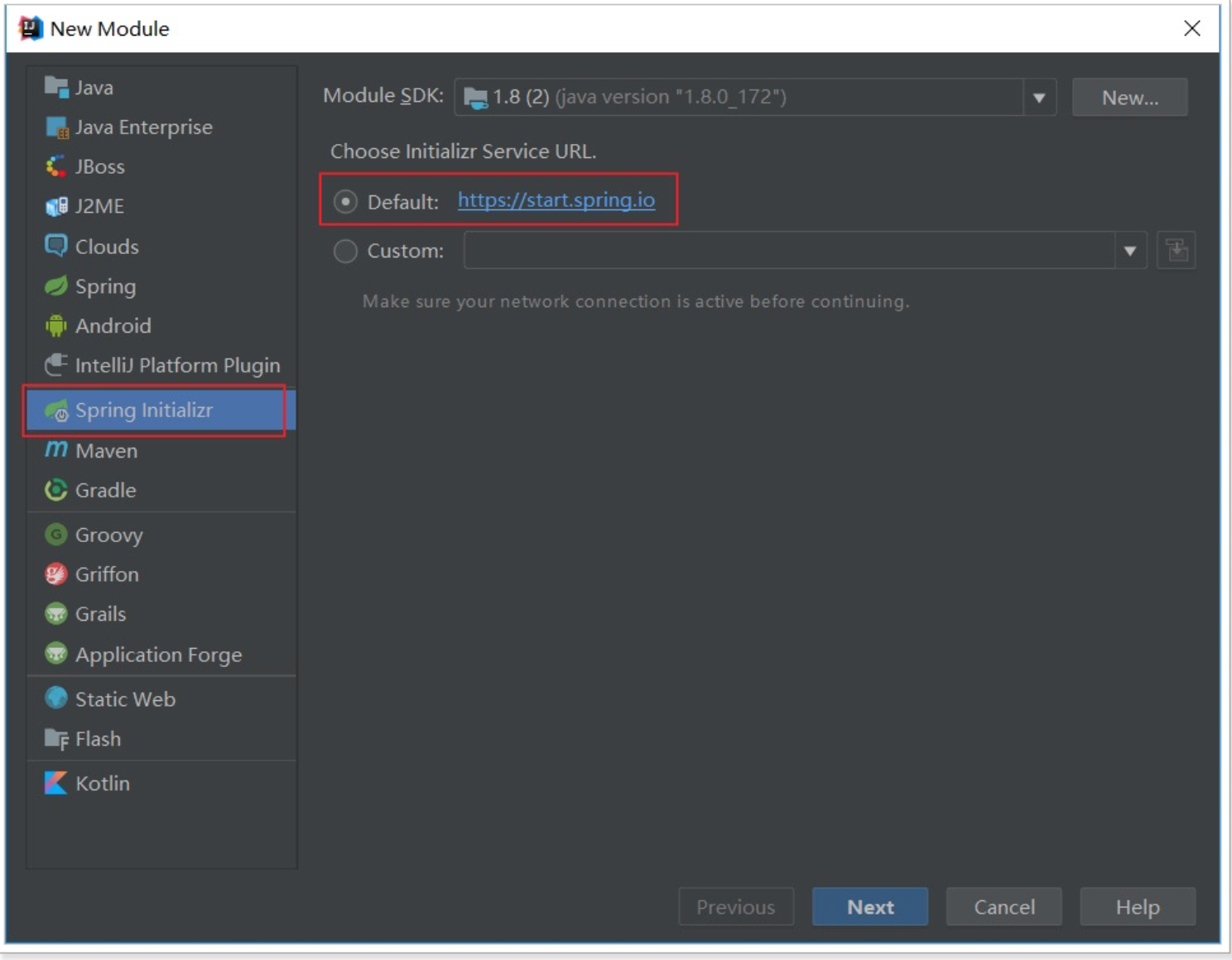Image resolution: width=1232 pixels, height=960 pixels.
Task: Click inside the Custom URL input field
Action: pos(789,251)
